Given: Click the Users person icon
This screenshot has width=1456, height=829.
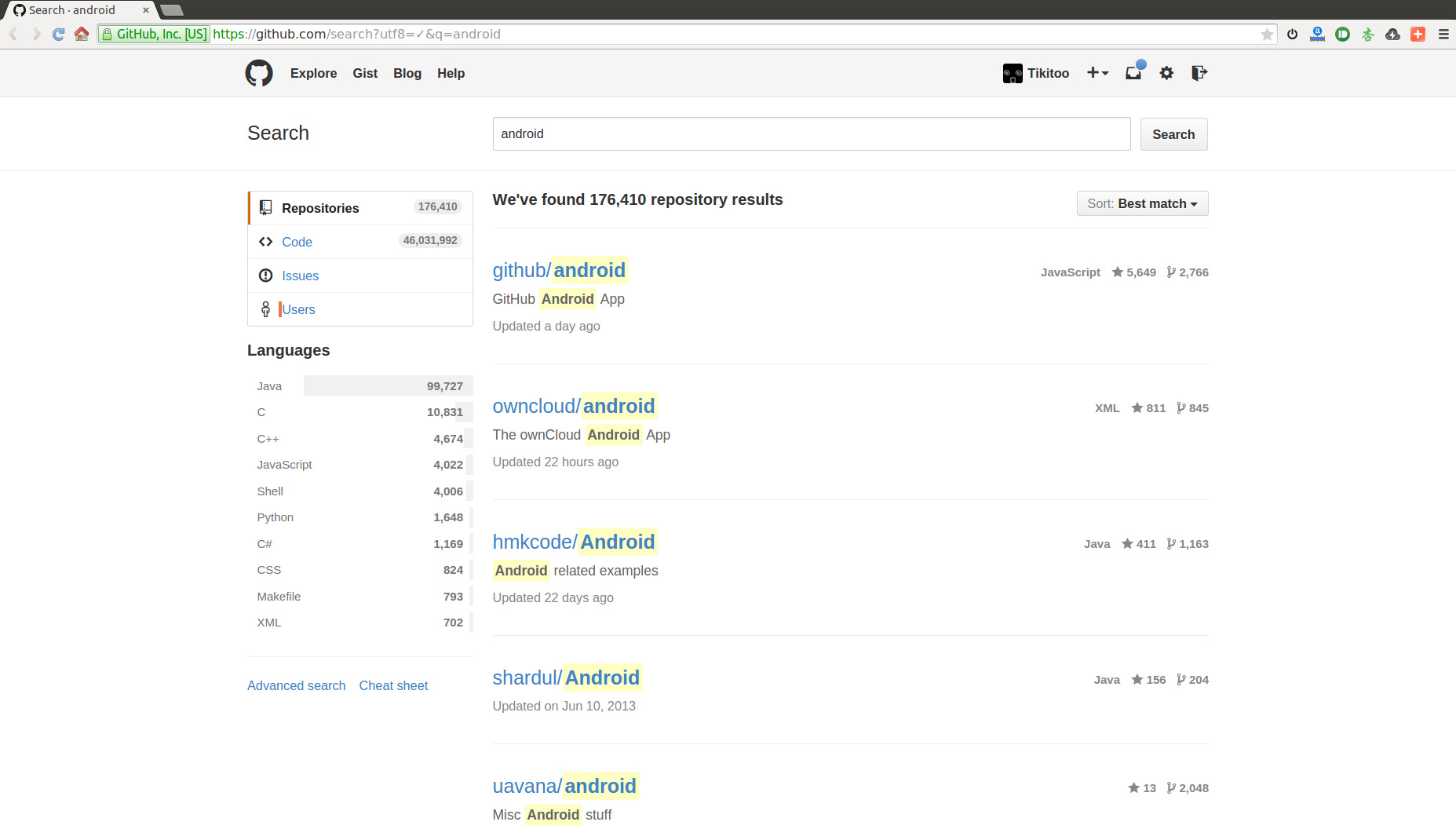Looking at the screenshot, I should tap(265, 309).
